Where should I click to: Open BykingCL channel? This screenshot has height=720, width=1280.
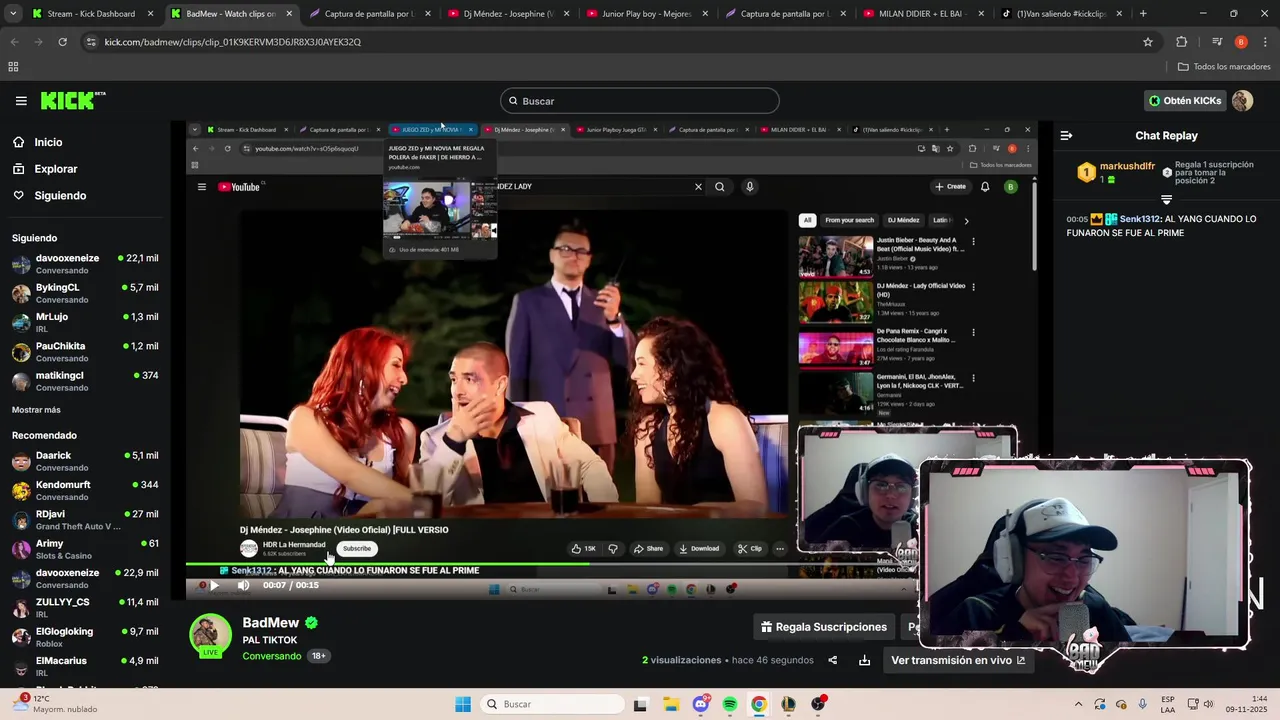pyautogui.click(x=85, y=293)
